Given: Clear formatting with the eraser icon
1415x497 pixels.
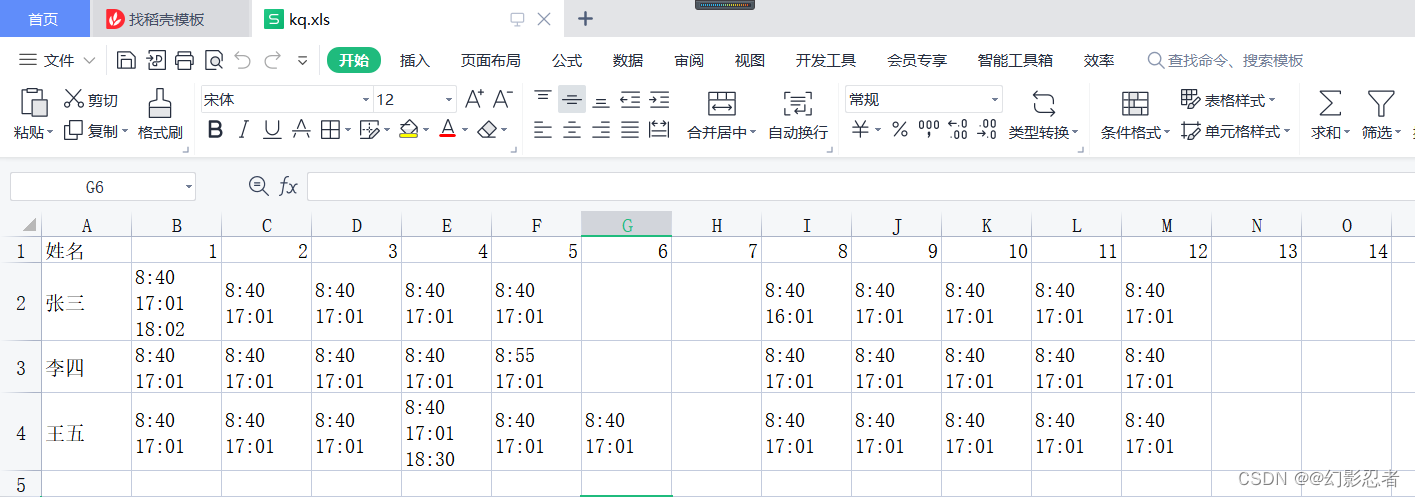Looking at the screenshot, I should [487, 130].
